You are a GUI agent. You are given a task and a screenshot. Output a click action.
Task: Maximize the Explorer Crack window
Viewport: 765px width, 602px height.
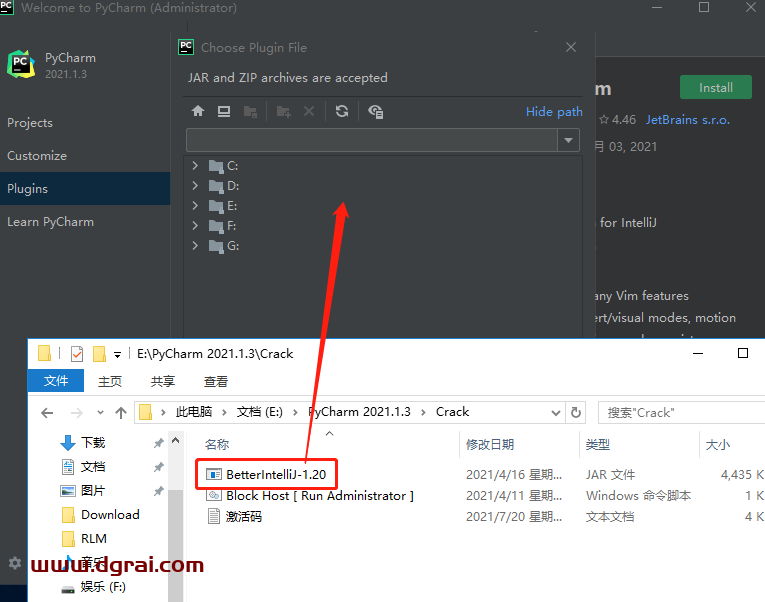point(743,353)
